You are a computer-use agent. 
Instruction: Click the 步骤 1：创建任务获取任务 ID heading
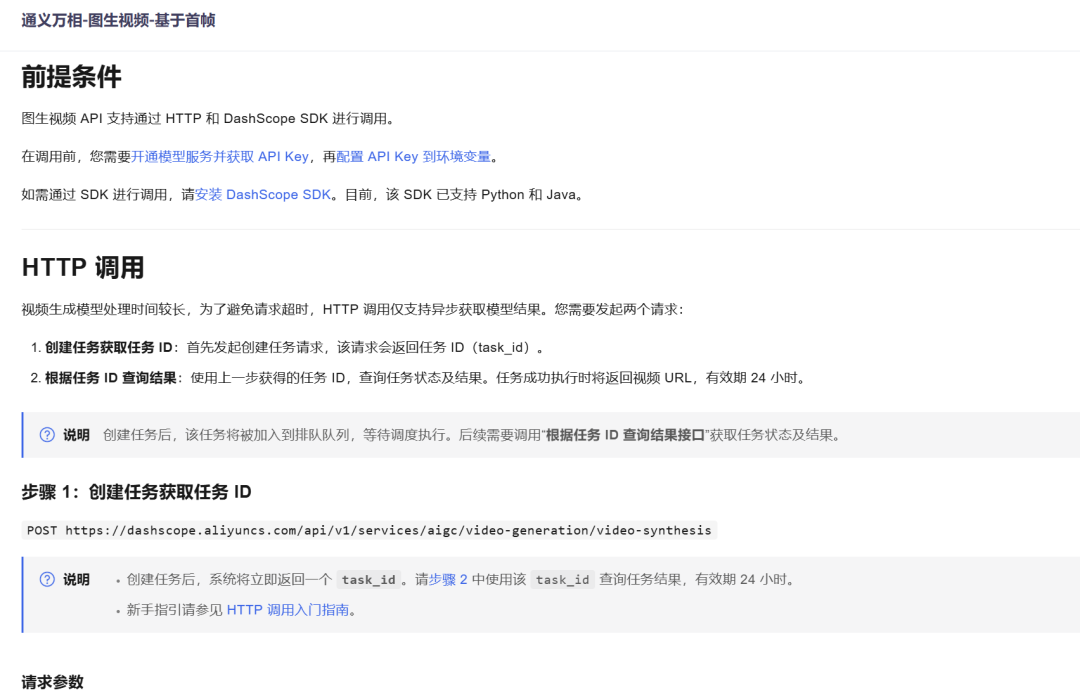click(136, 492)
